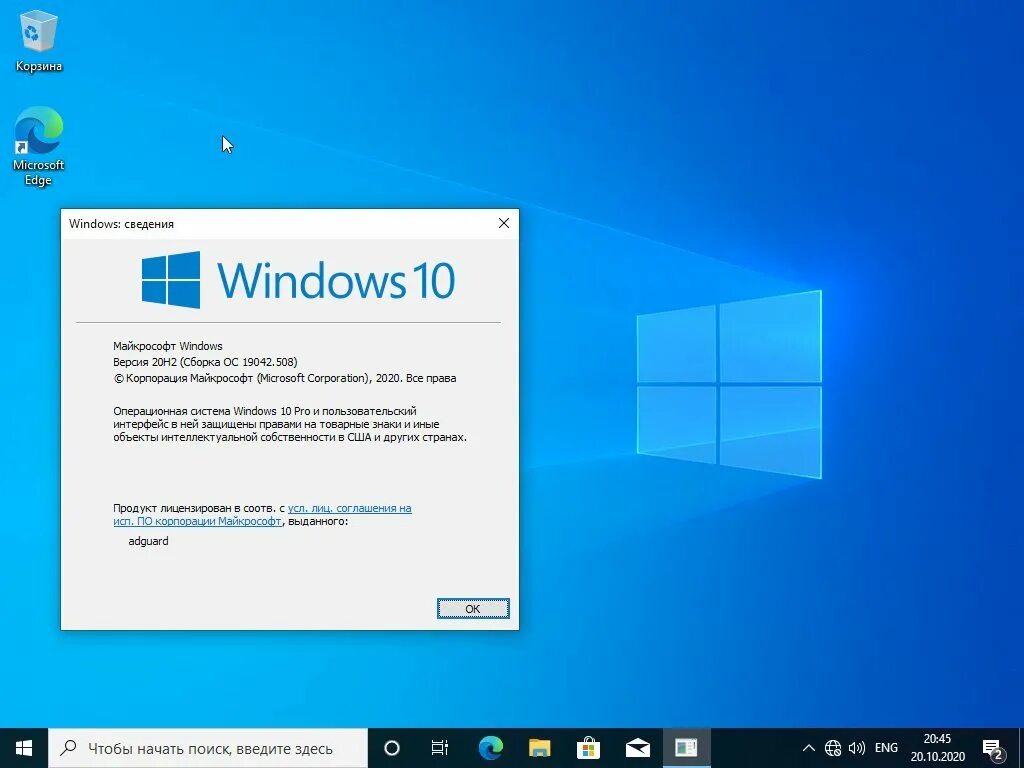
Task: Click the Майкрософт Windows line
Action: pos(168,346)
